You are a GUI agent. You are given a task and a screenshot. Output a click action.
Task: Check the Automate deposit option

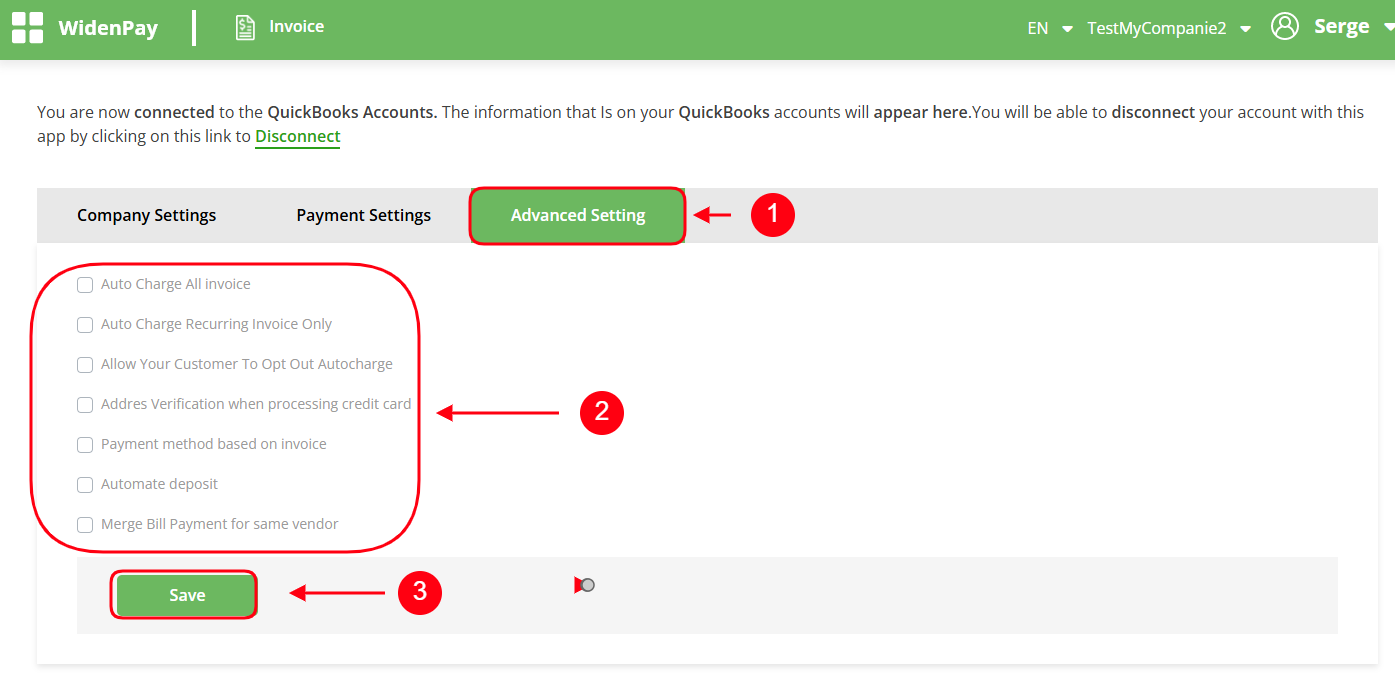pyautogui.click(x=85, y=485)
